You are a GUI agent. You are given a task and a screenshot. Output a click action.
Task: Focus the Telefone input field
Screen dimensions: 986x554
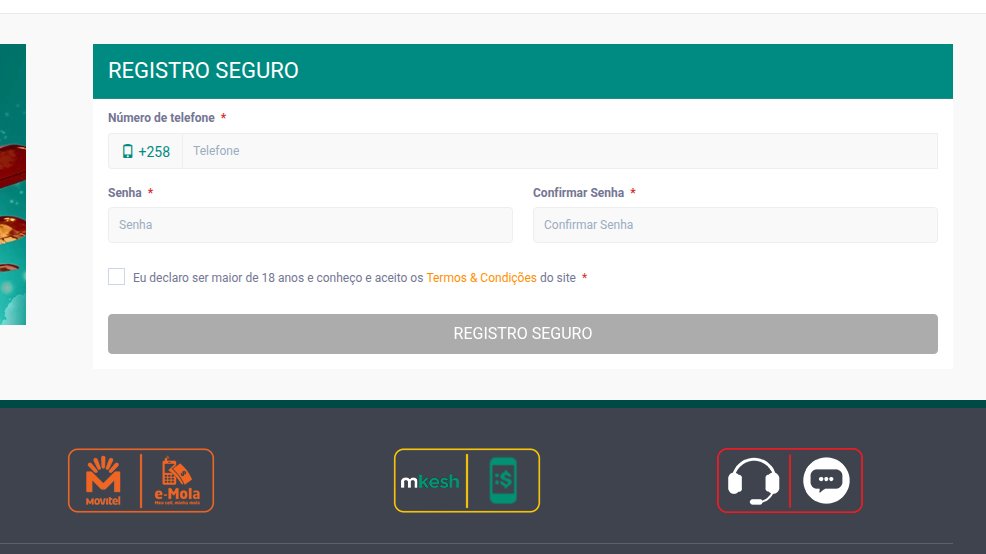560,151
